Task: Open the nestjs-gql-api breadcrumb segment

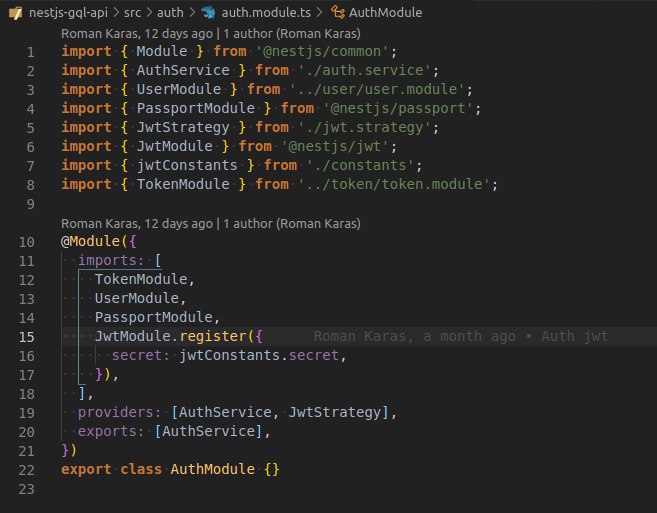Action: tap(68, 13)
